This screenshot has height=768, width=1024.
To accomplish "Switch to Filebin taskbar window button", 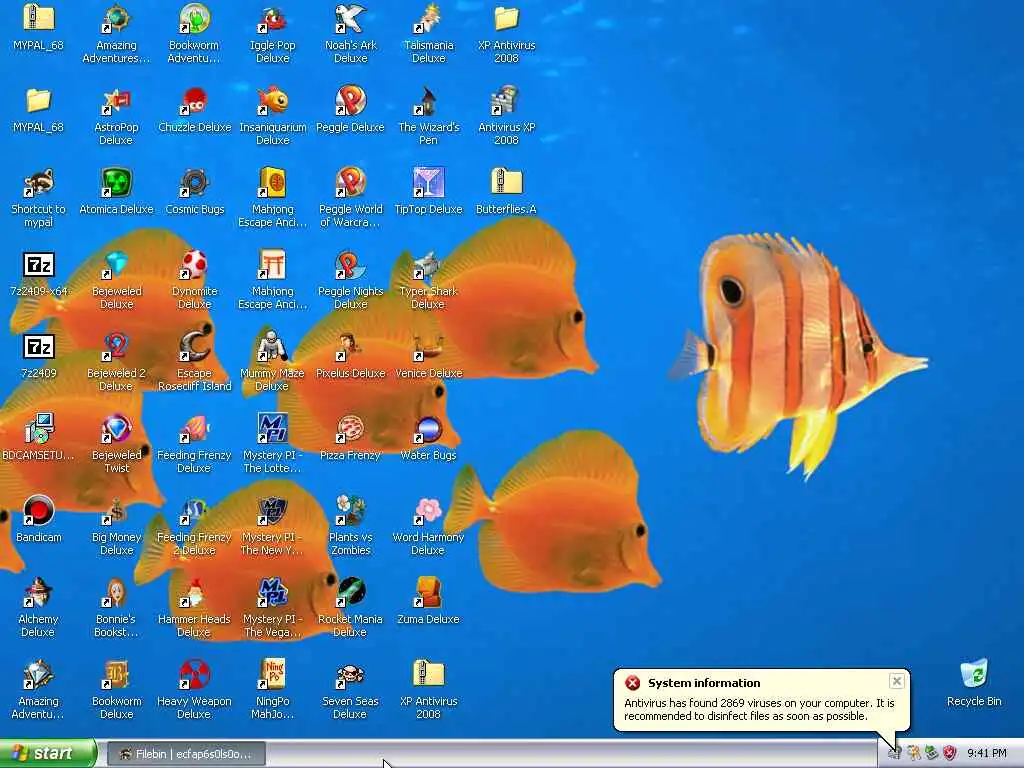I will (186, 754).
